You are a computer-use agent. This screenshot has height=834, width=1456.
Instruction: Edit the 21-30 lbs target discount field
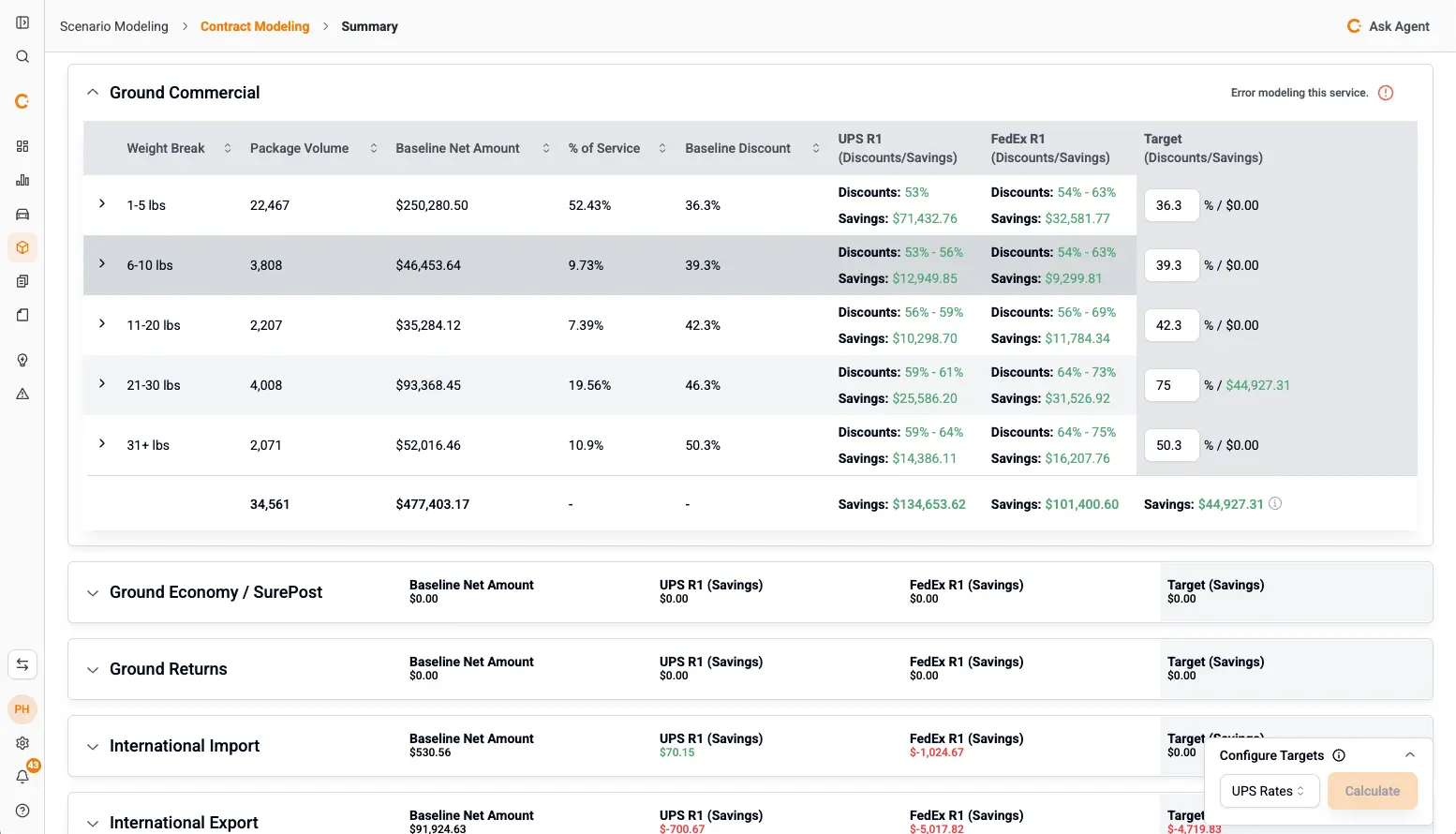pos(1171,385)
